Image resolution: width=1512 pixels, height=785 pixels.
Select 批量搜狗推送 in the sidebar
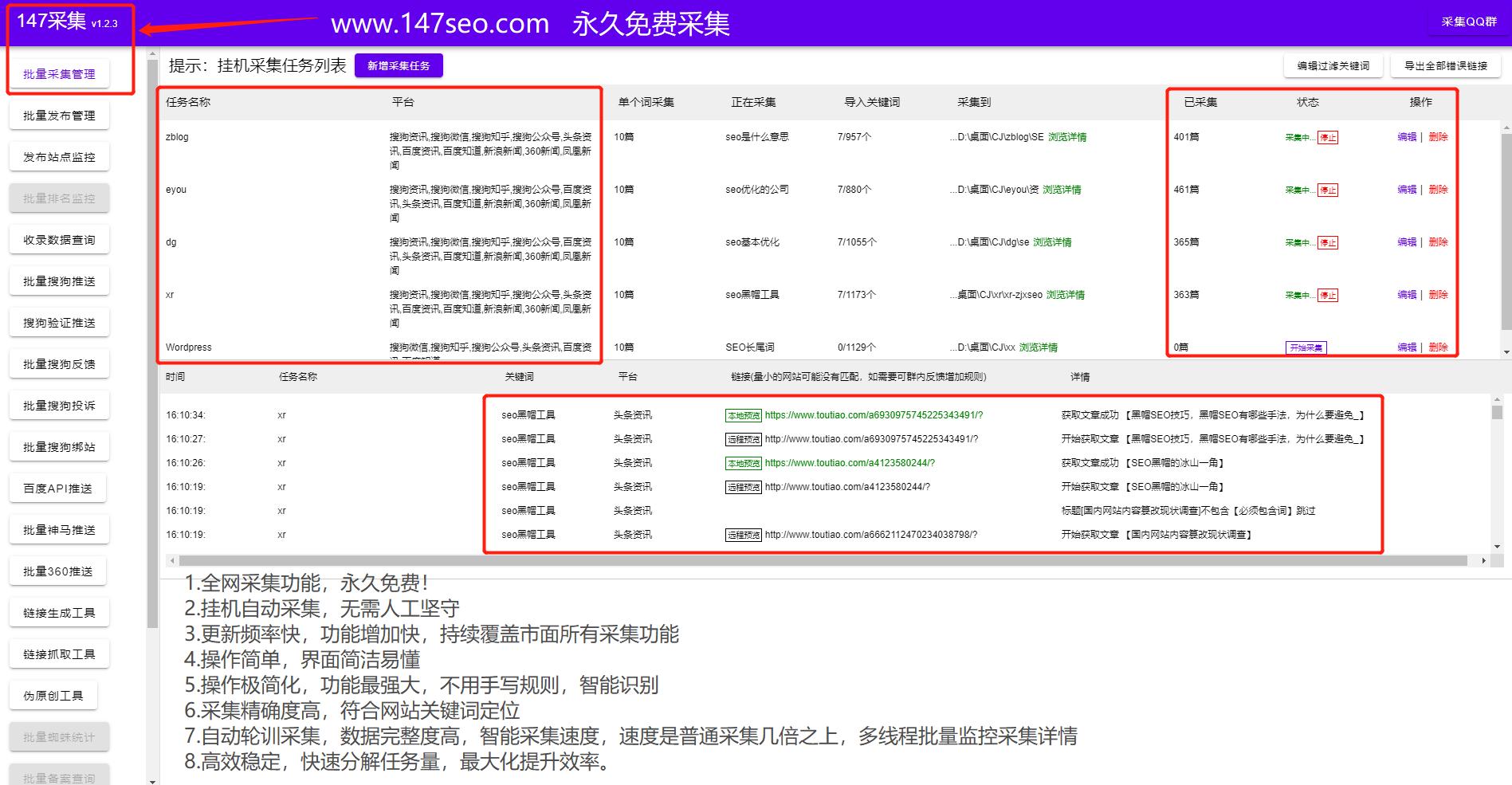tap(59, 281)
